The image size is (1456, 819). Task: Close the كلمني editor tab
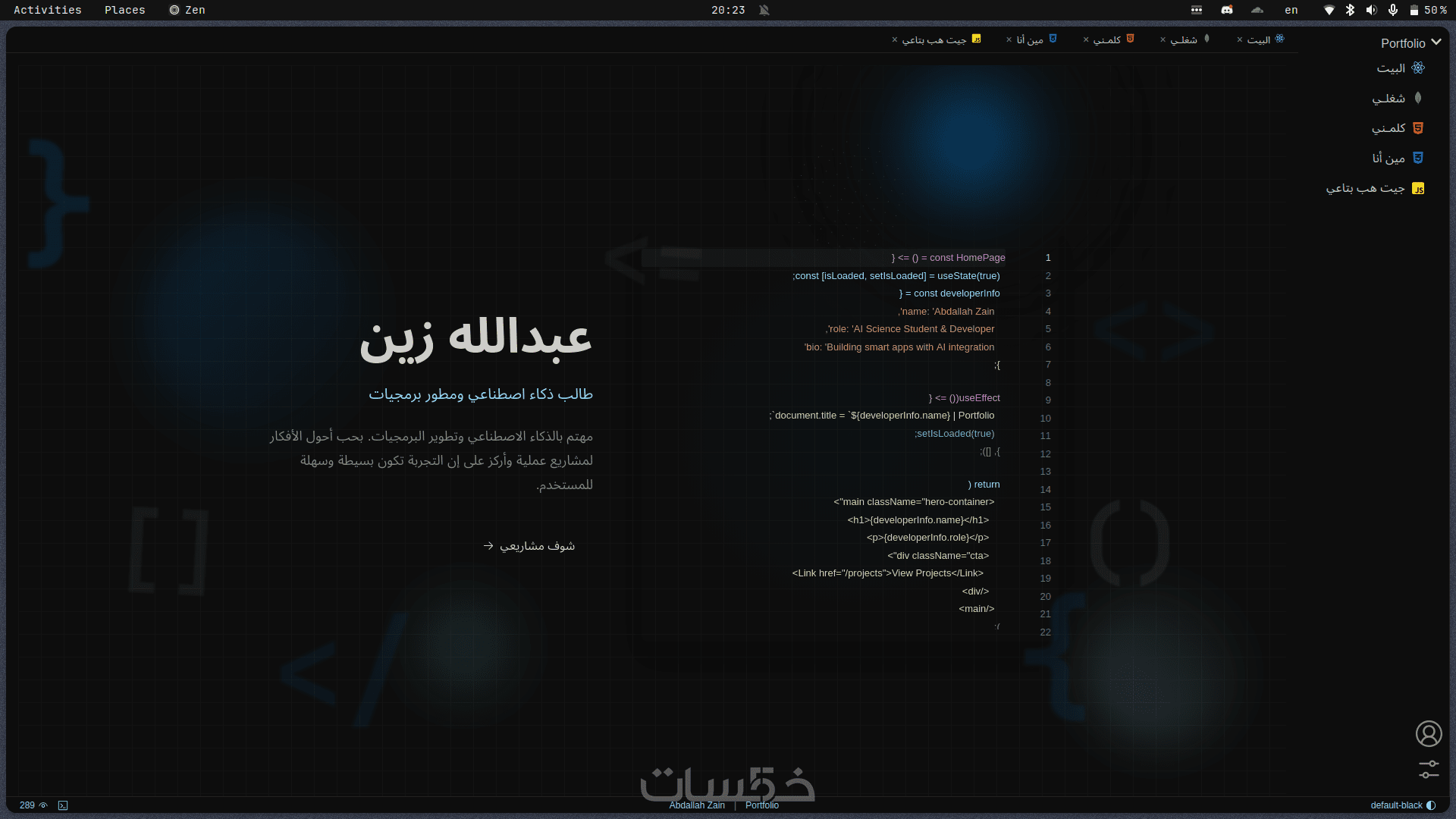[1086, 39]
